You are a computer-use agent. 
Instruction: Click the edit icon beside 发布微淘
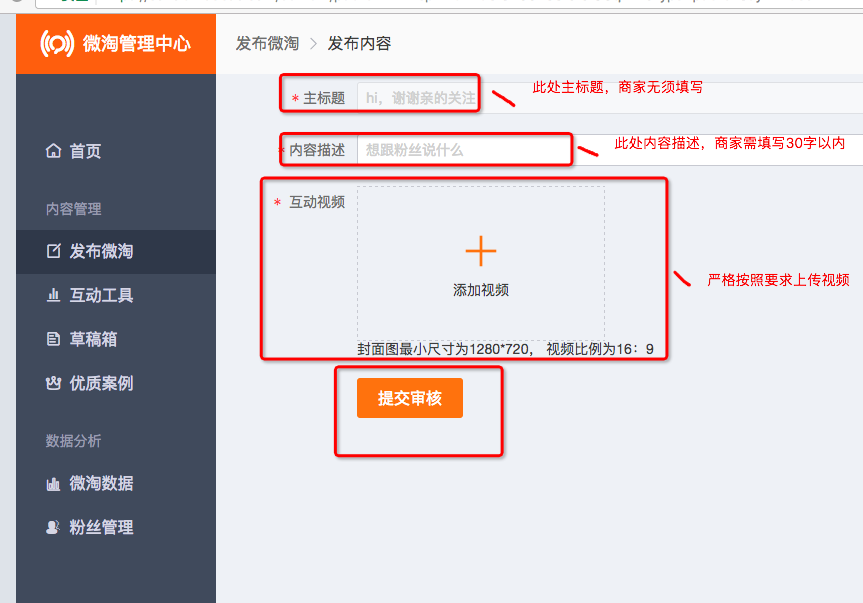(53, 251)
